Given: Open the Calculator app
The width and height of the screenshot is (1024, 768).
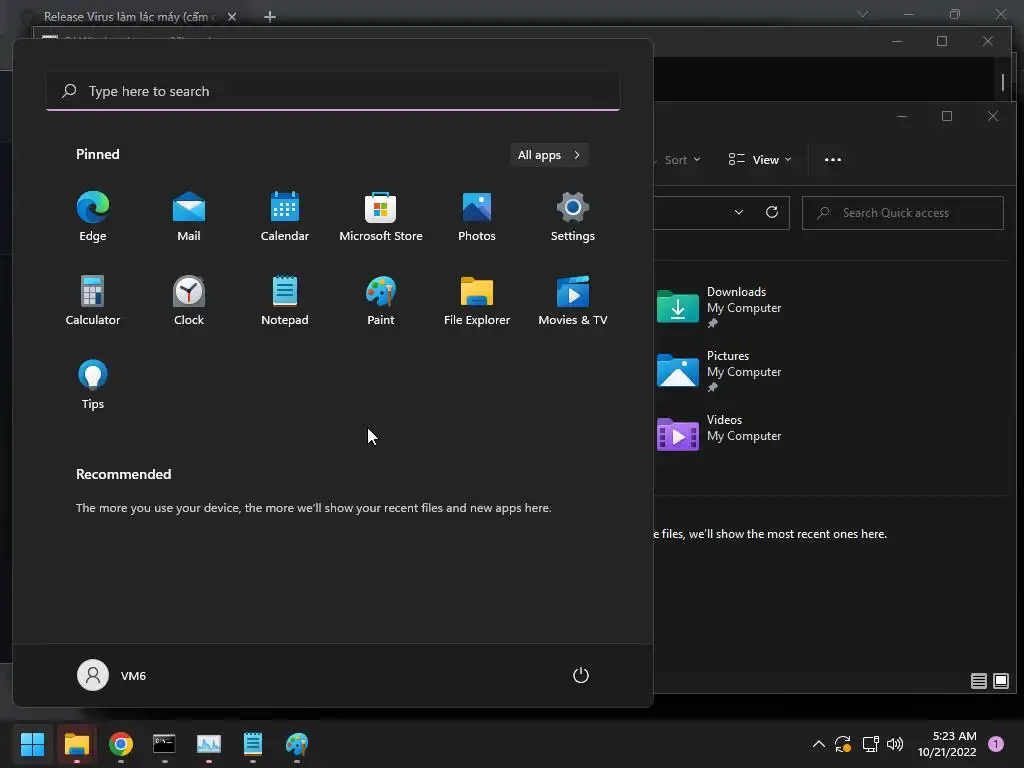Looking at the screenshot, I should coord(93,301).
